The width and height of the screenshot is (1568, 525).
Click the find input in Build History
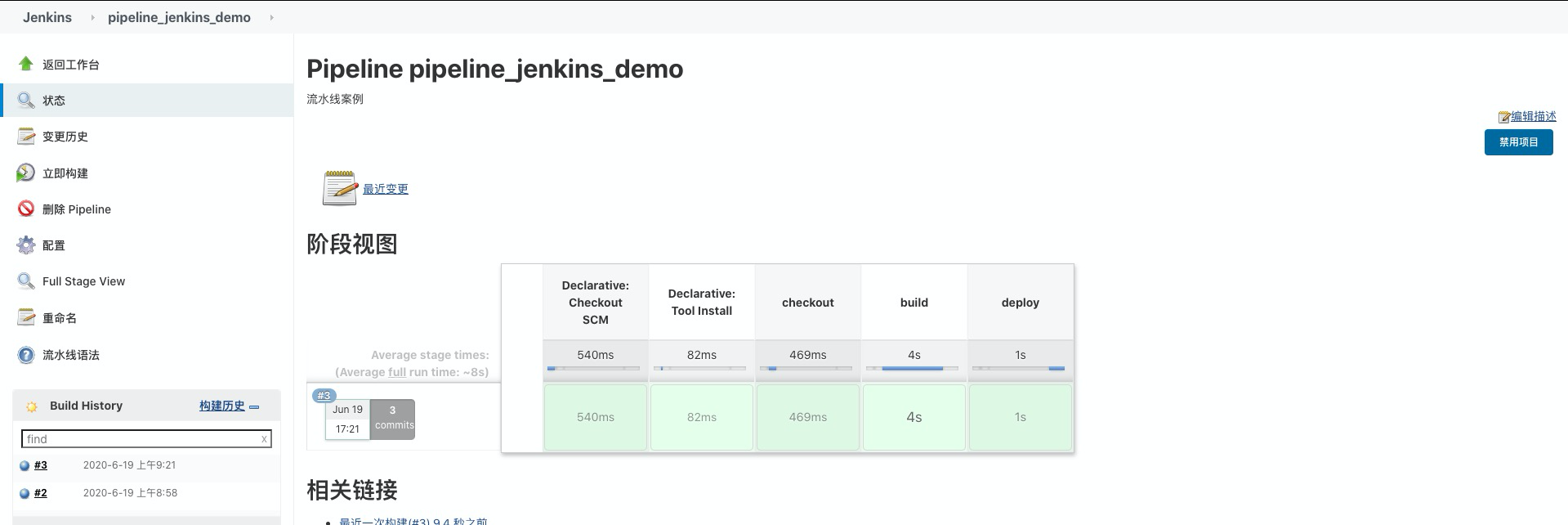146,439
